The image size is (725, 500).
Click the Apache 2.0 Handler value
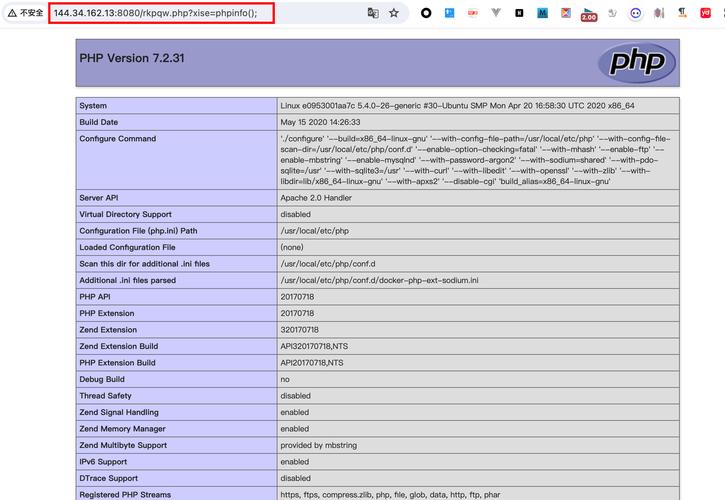coord(316,198)
